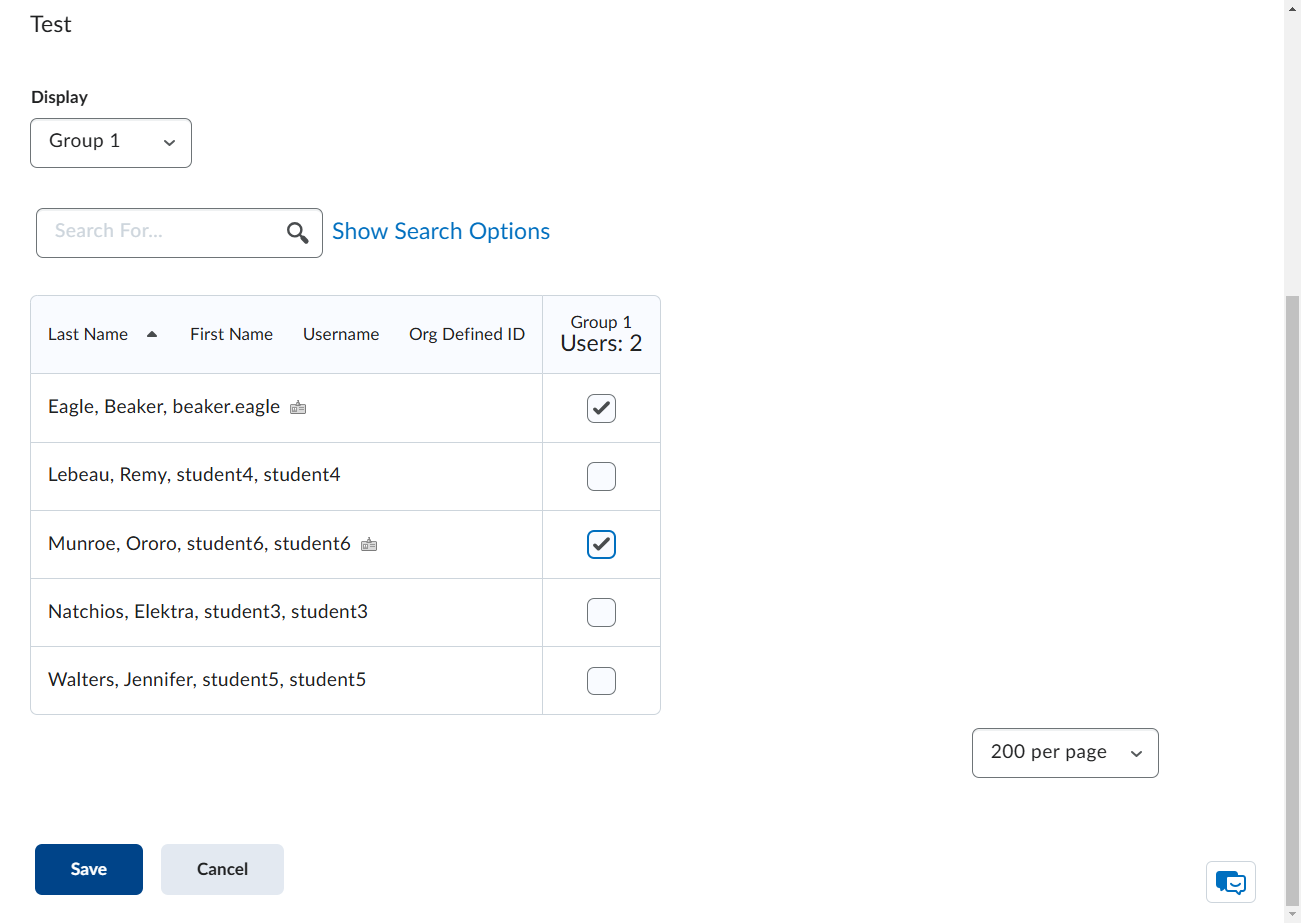
Task: Check Group 1 for Lebeau, Remy
Action: (601, 476)
